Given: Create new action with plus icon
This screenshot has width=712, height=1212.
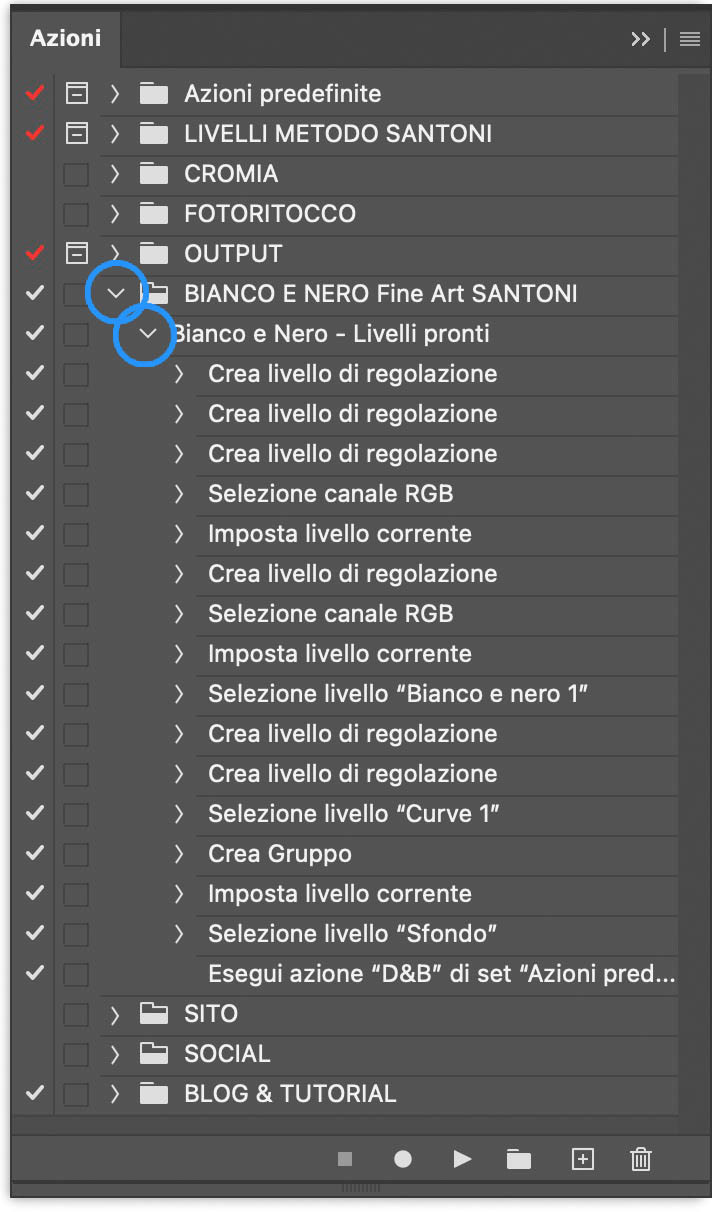Looking at the screenshot, I should 582,1159.
